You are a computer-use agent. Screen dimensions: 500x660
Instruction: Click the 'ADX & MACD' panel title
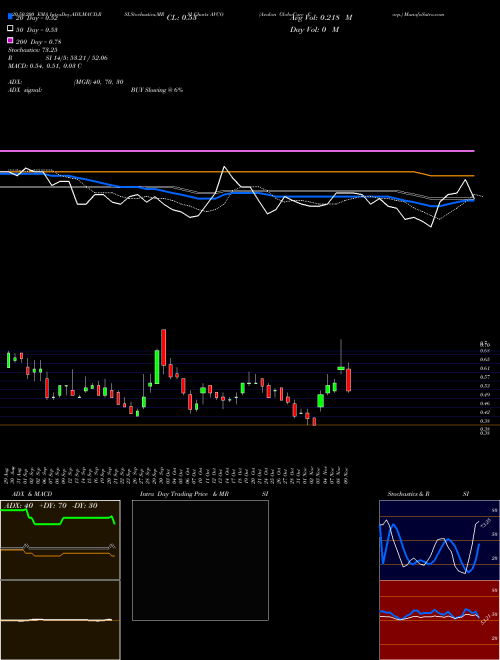pyautogui.click(x=32, y=494)
